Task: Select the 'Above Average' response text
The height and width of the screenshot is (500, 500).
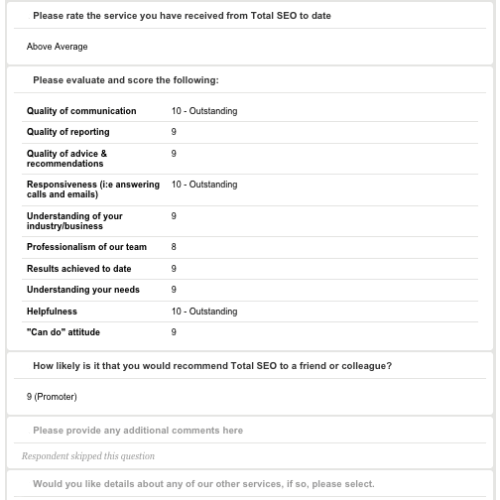Action: (x=57, y=46)
